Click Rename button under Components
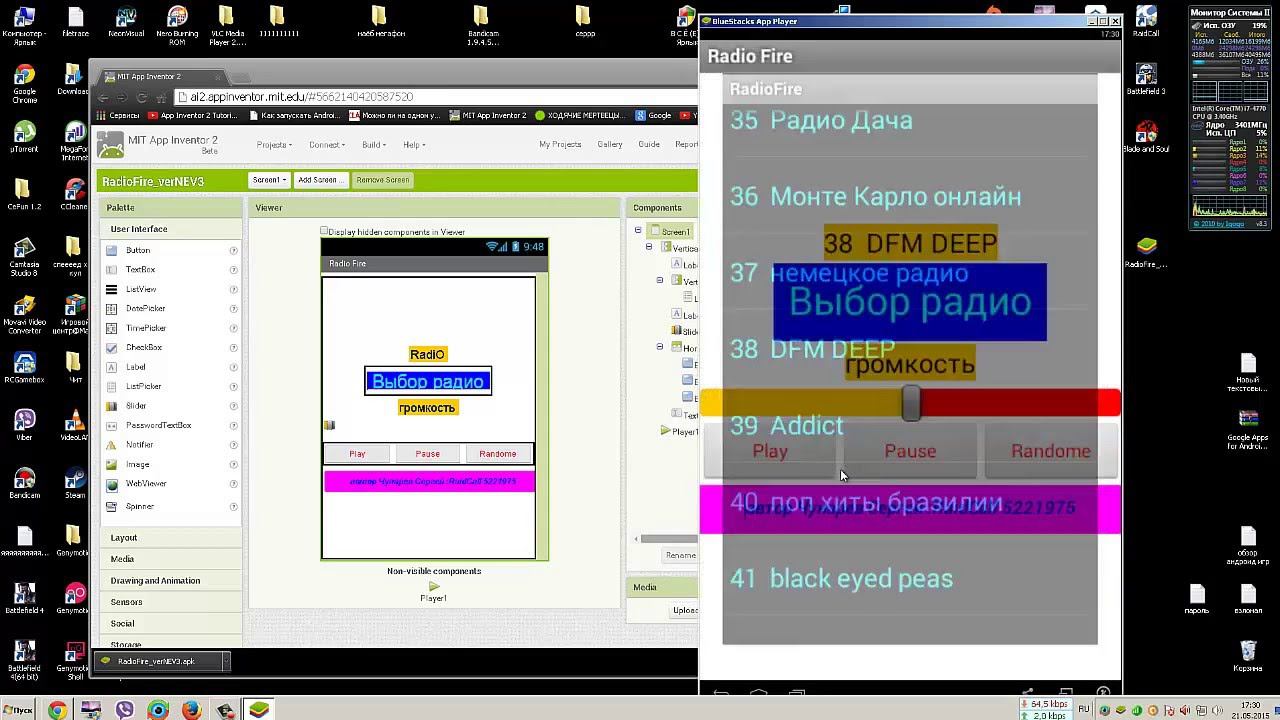Screen dimensions: 1280x720 coord(680,556)
